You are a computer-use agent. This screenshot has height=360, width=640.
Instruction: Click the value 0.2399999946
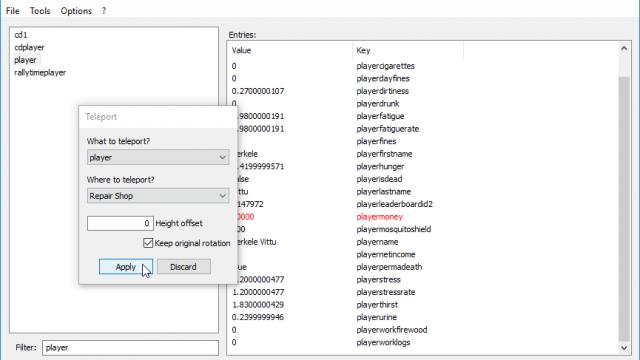tap(258, 318)
